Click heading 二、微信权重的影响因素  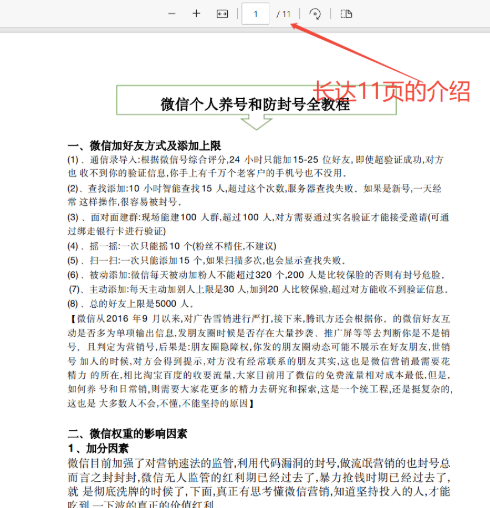pyautogui.click(x=127, y=434)
